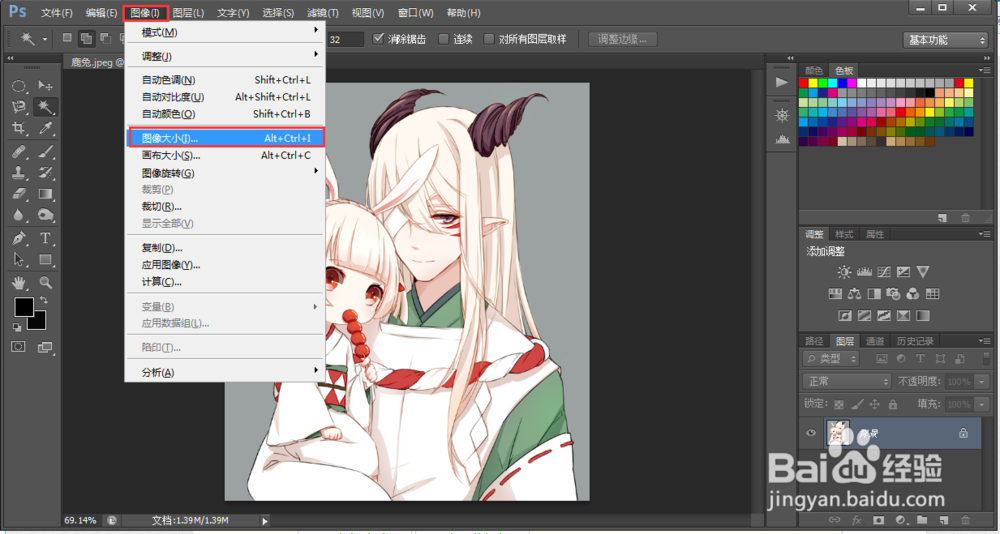Toggle lock transparent pixels icon
This screenshot has width=1000, height=534.
coord(839,404)
